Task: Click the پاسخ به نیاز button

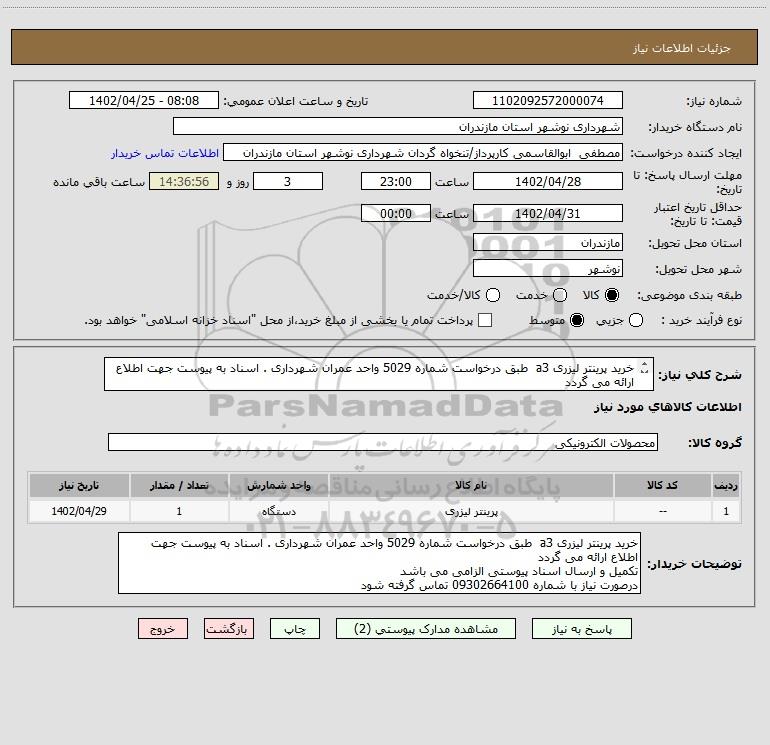Action: [x=581, y=629]
